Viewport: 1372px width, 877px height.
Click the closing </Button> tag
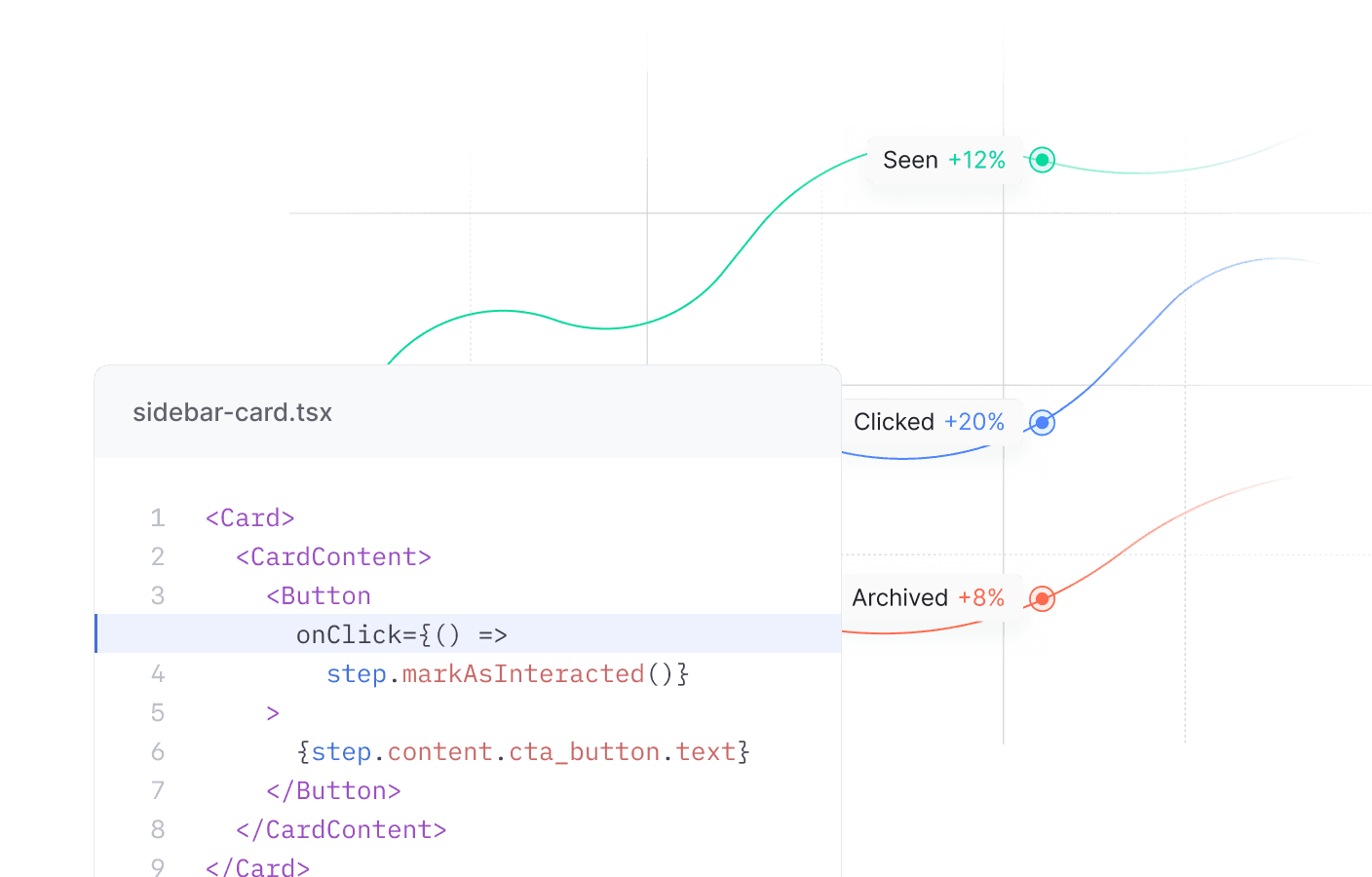click(333, 790)
